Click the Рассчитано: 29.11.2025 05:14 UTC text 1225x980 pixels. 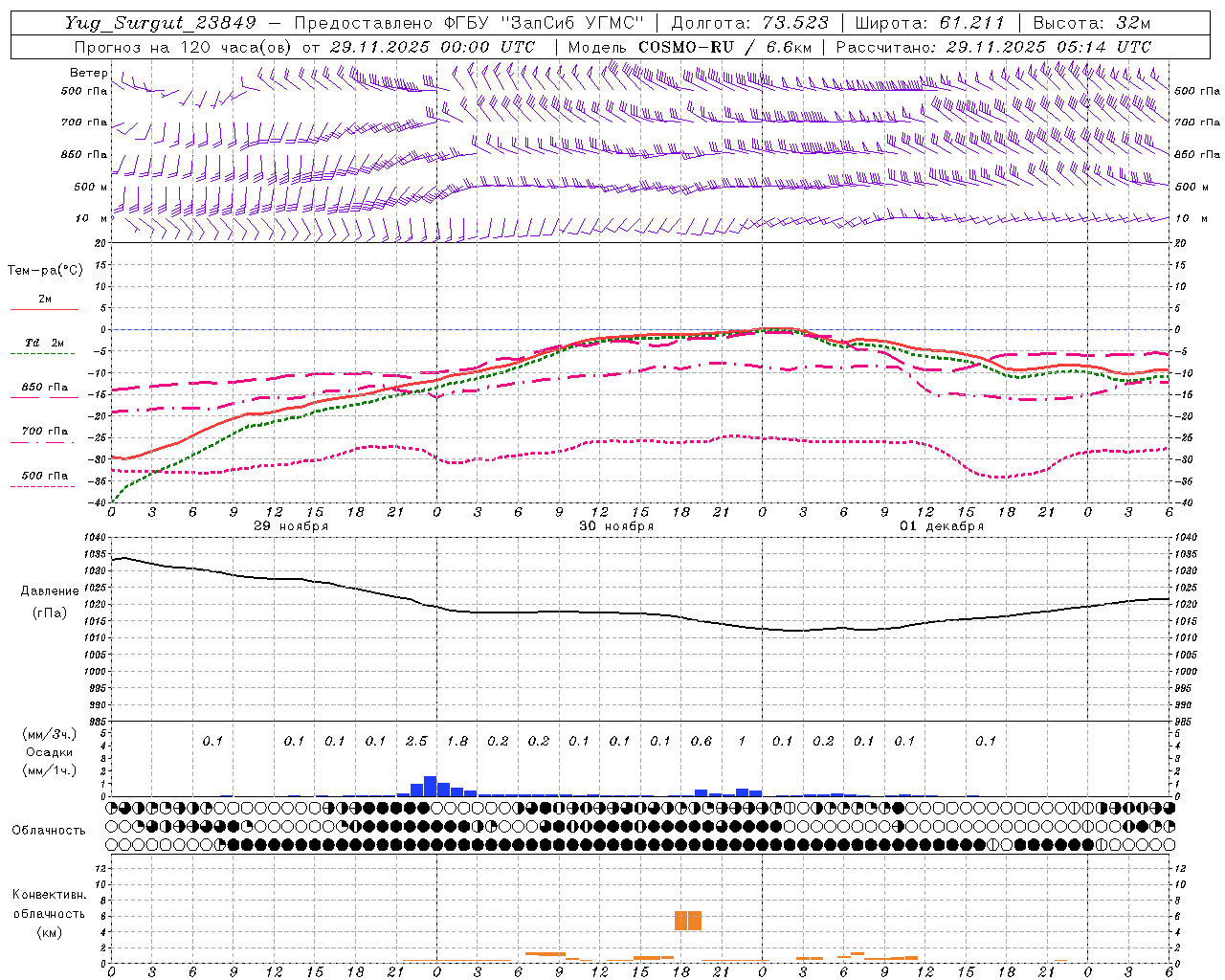tap(993, 46)
